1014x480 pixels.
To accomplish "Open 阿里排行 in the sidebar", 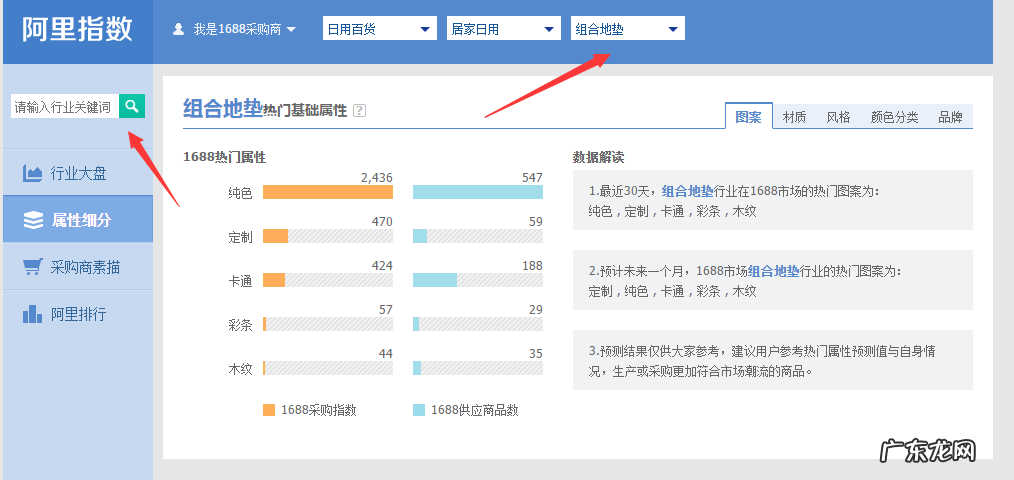I will point(78,314).
